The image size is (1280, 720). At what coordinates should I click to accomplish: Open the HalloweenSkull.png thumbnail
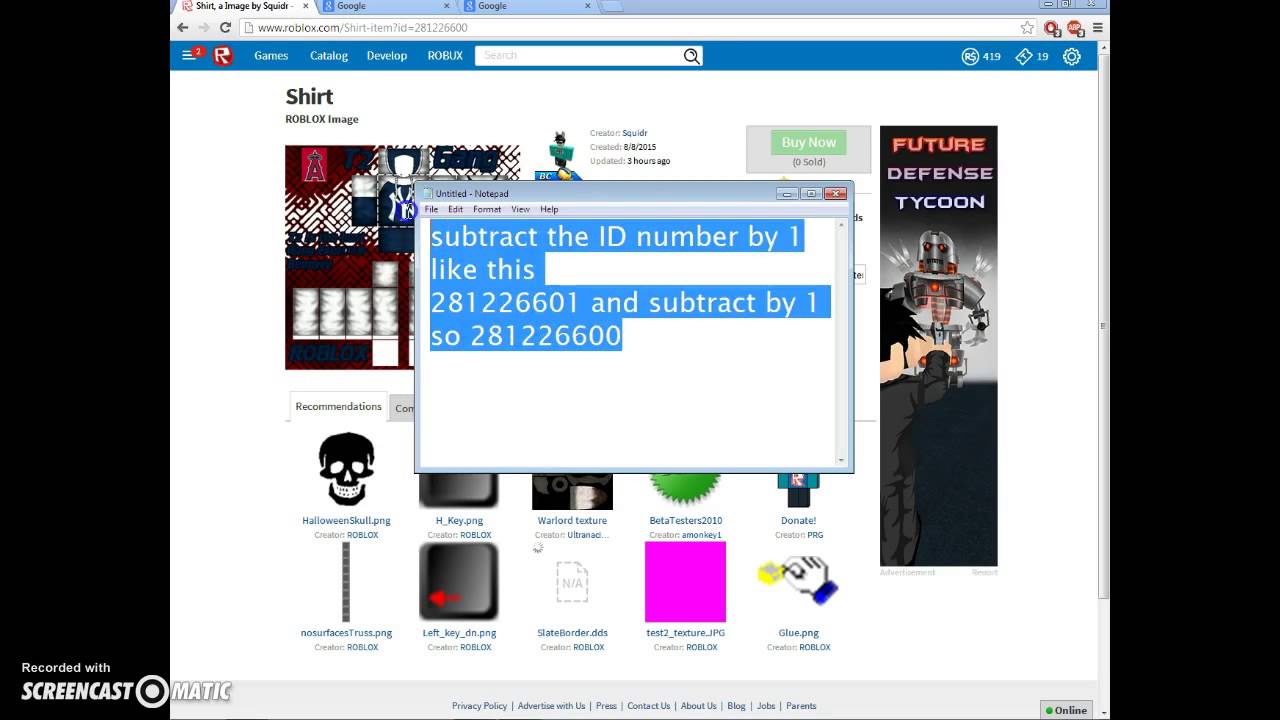coord(346,469)
